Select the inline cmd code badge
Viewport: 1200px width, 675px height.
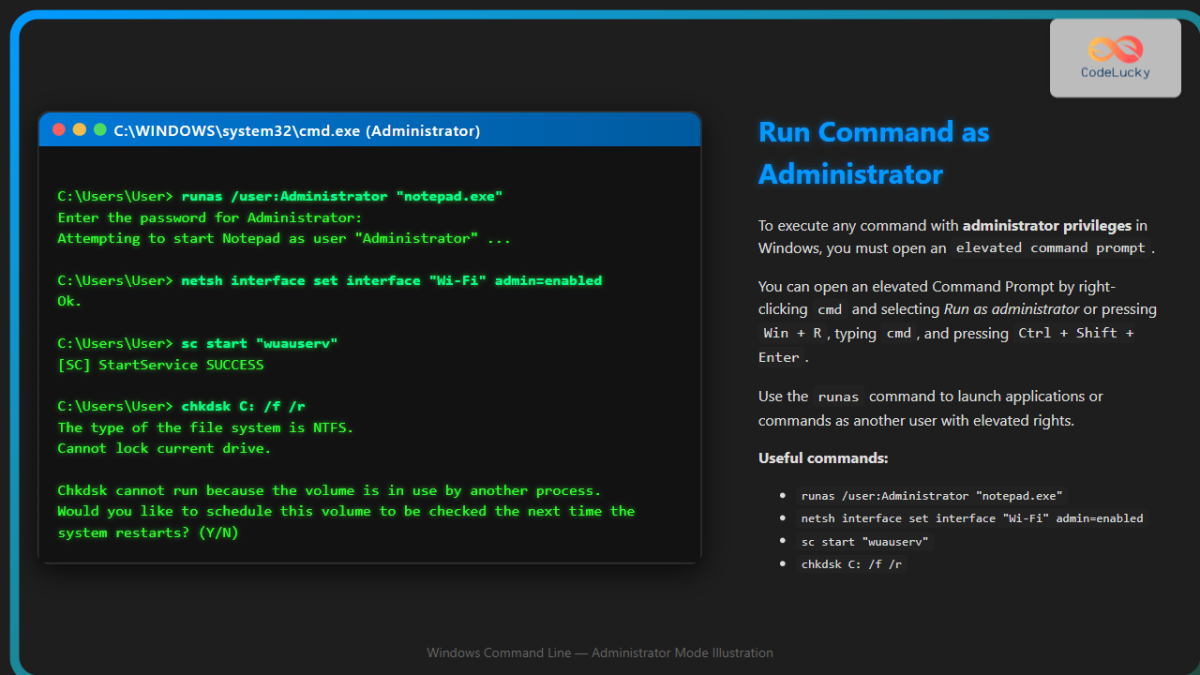(830, 309)
